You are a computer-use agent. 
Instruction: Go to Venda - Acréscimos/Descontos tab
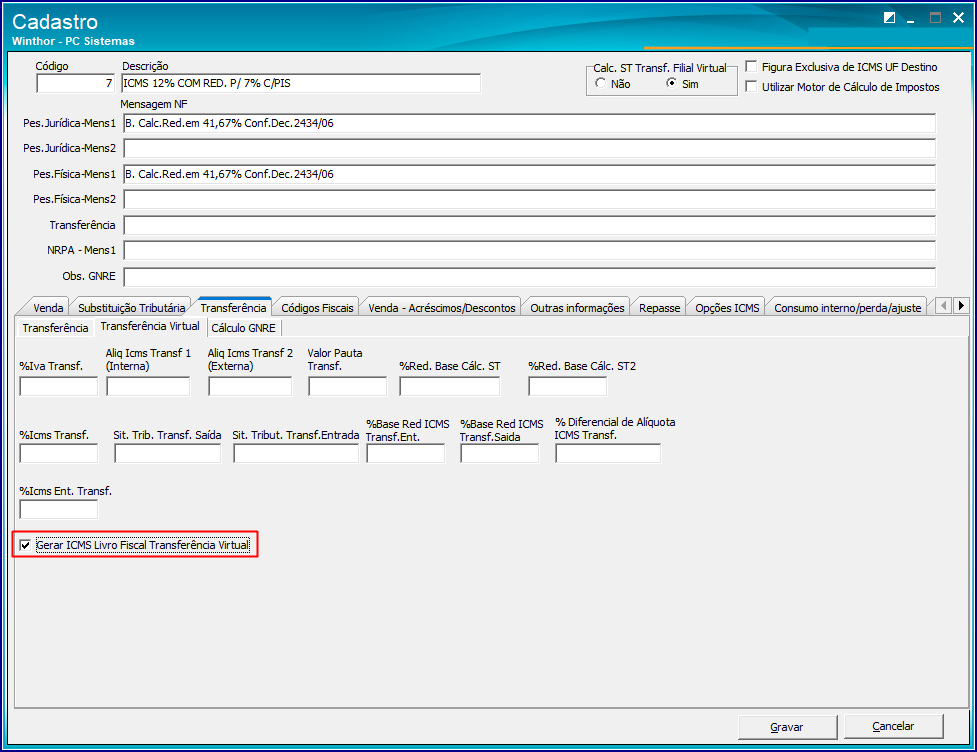pos(442,308)
